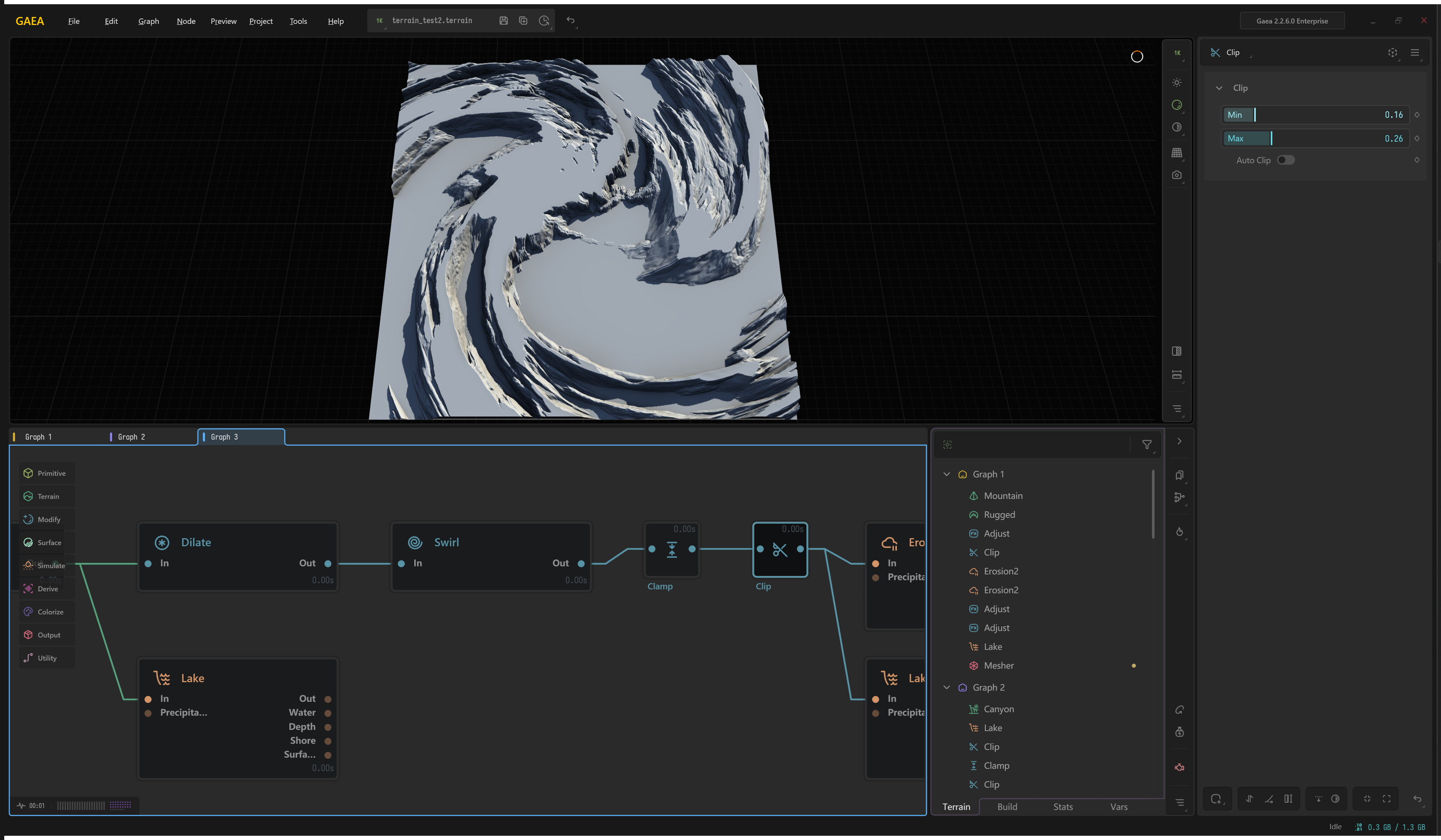The width and height of the screenshot is (1441, 840).
Task: Click the camera screenshot icon in viewport sidebar
Action: tap(1176, 175)
